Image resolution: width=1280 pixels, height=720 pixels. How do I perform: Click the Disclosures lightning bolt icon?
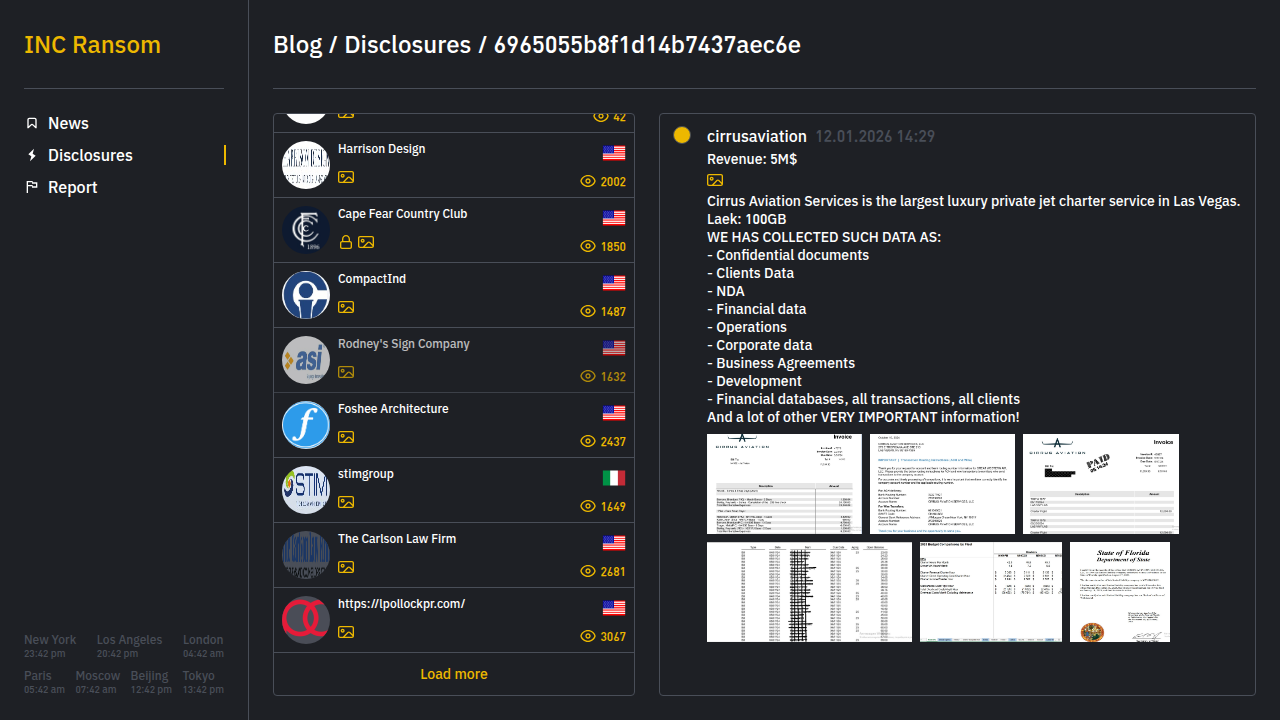point(32,155)
